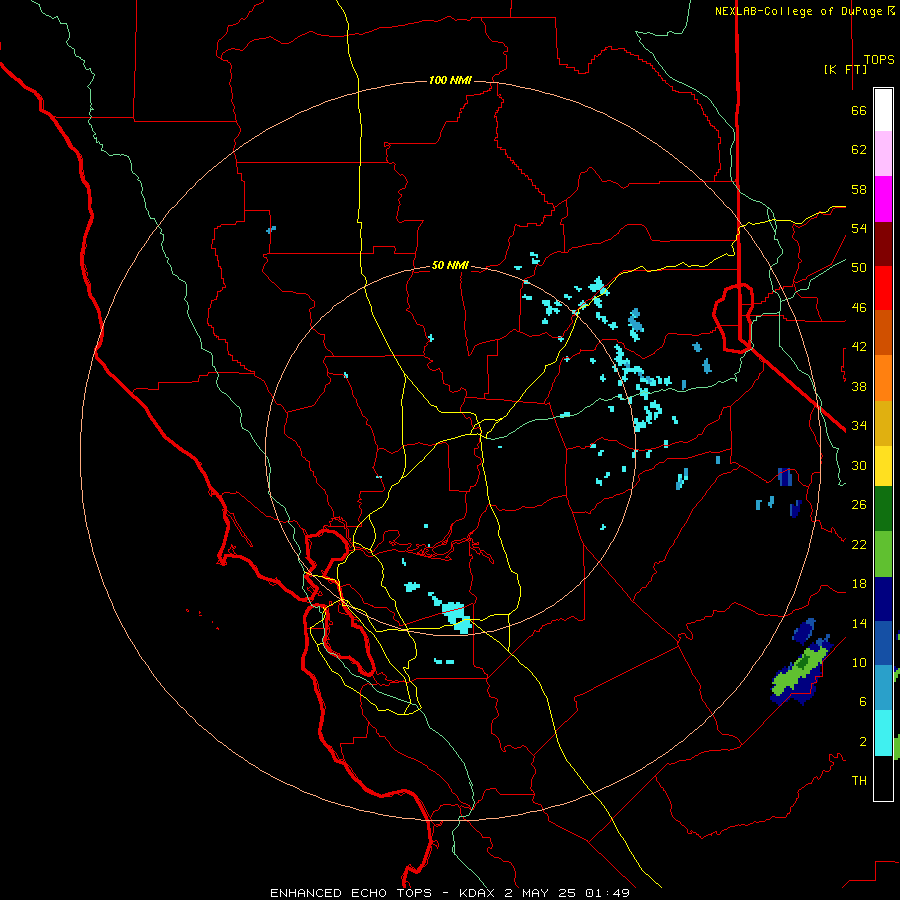Click the legend value 54
The width and height of the screenshot is (900, 900).
[x=859, y=228]
